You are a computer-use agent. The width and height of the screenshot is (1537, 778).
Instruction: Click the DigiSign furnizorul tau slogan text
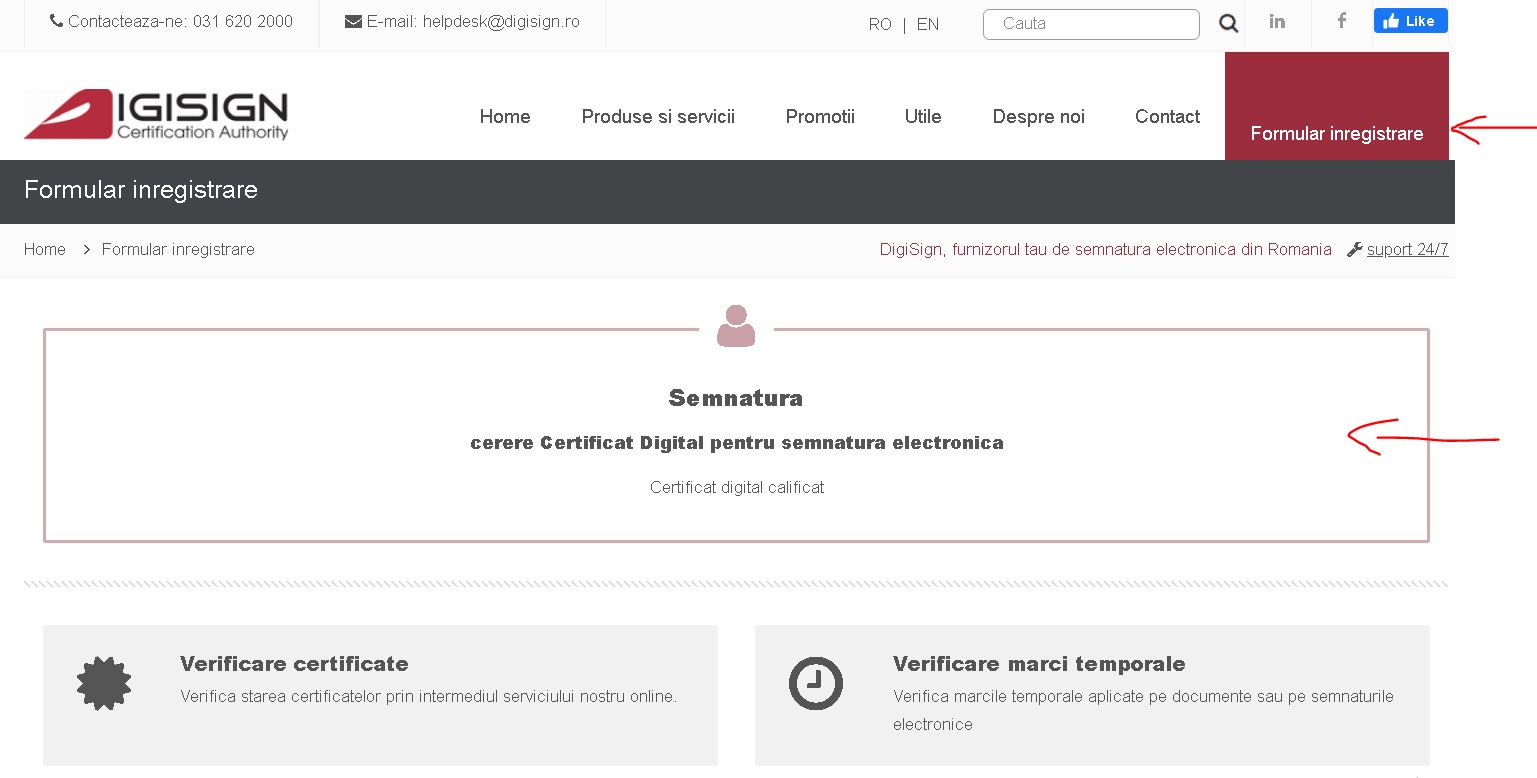(1106, 249)
